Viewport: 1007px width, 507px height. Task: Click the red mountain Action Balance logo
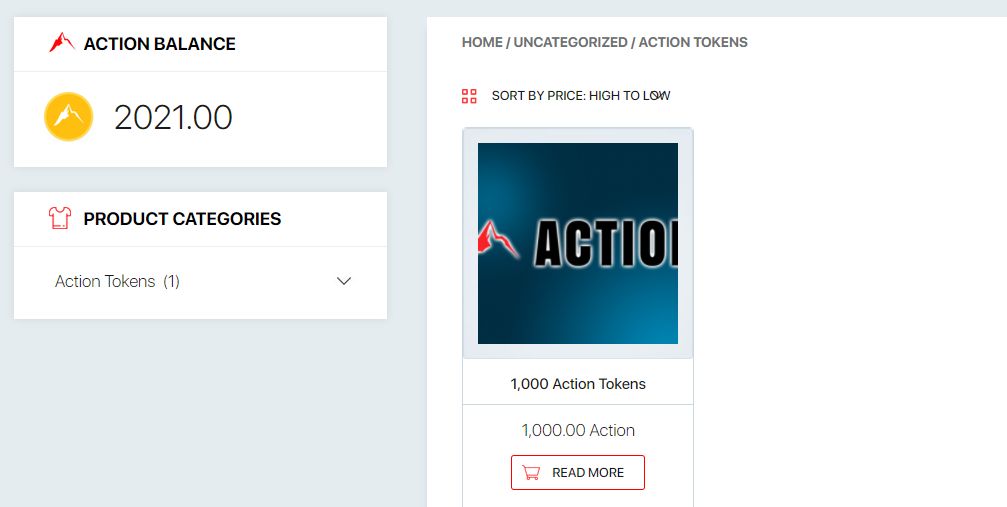coord(62,43)
